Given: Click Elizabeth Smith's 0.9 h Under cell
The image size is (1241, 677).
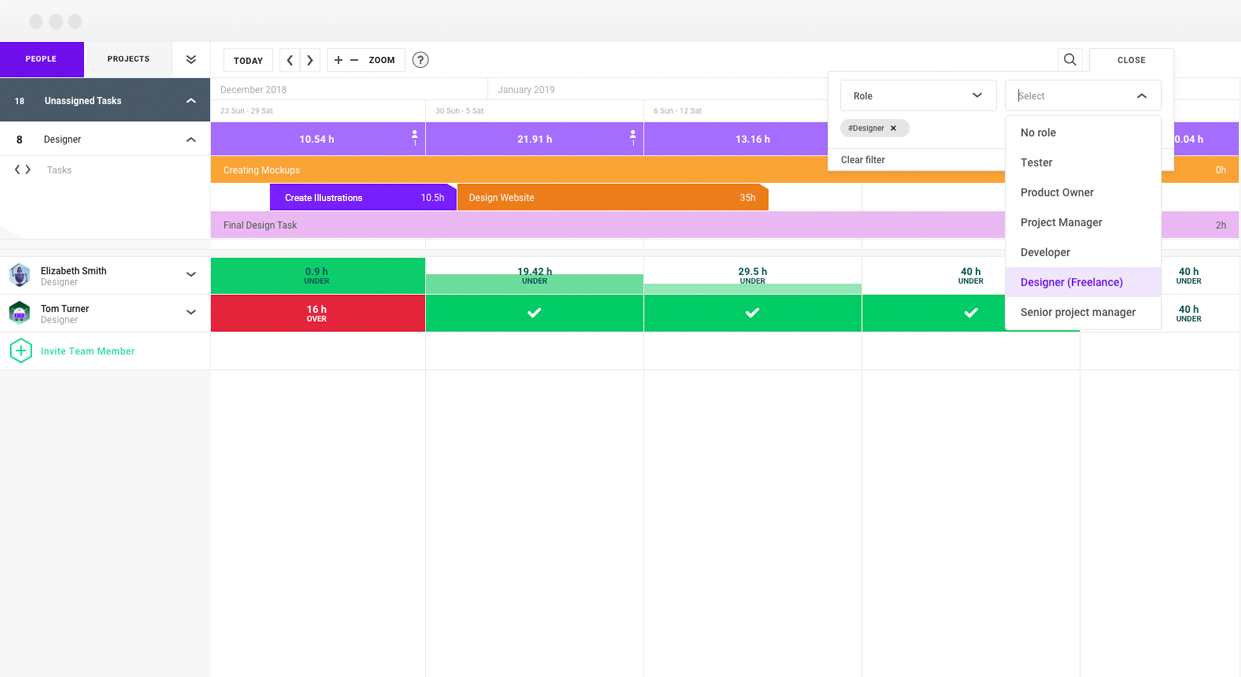Looking at the screenshot, I should click(x=317, y=275).
